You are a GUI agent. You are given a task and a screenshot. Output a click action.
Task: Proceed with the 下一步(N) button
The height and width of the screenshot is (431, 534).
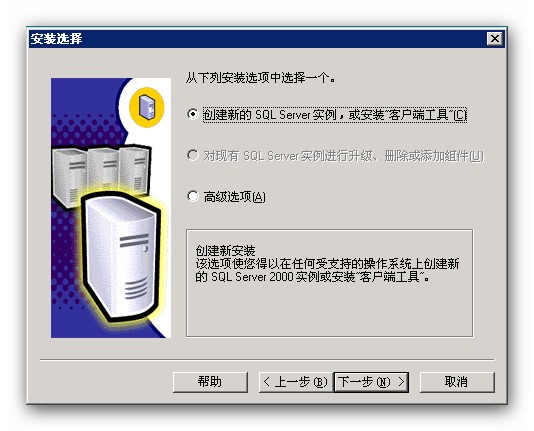[x=371, y=382]
